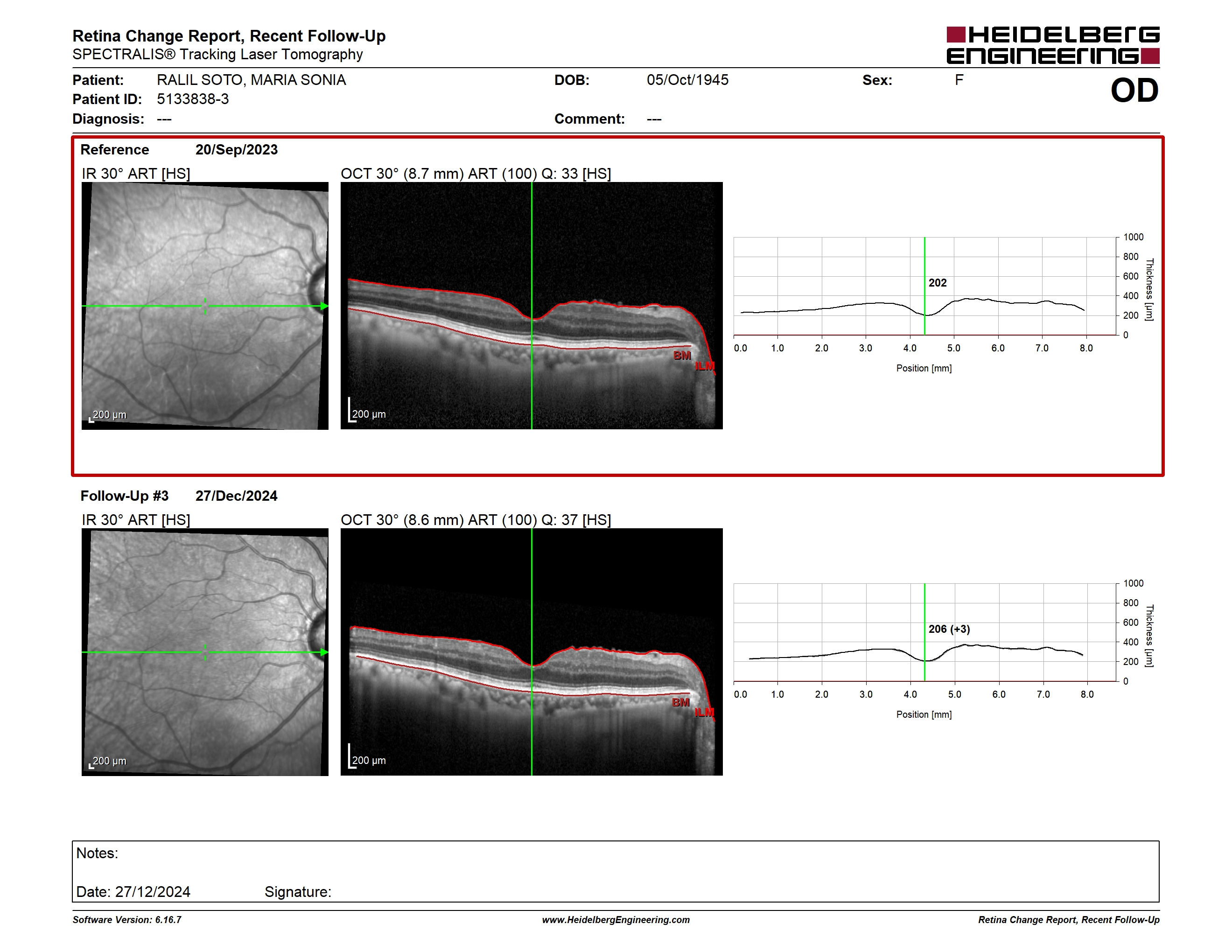
Task: Click the Reference IR 30° ART [HS] header
Action: tap(136, 174)
